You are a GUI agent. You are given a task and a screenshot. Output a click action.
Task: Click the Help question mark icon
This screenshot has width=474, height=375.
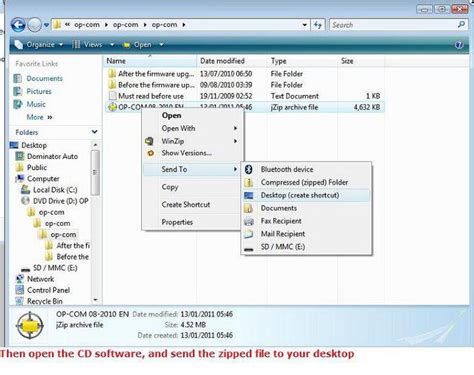click(459, 45)
